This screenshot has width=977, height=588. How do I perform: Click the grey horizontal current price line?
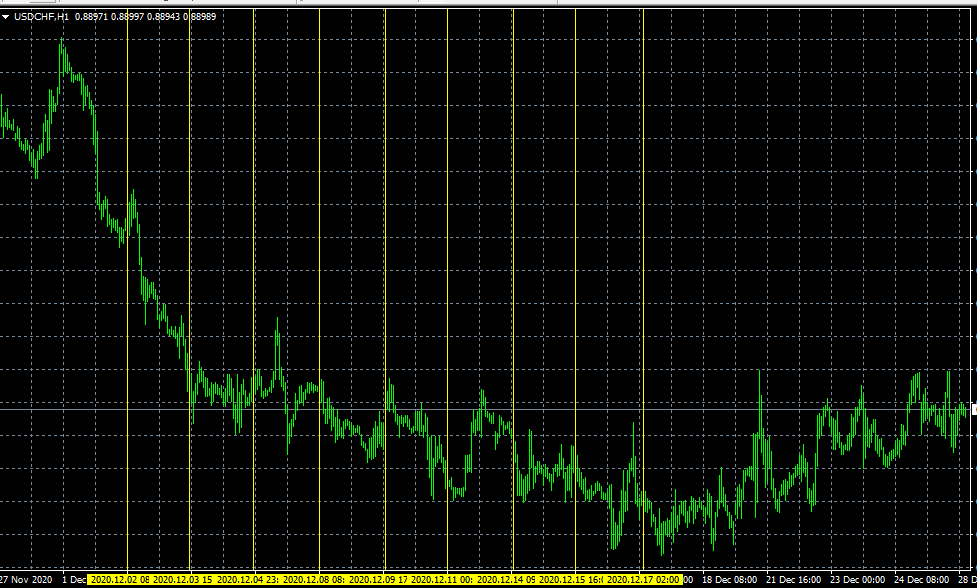coord(486,409)
